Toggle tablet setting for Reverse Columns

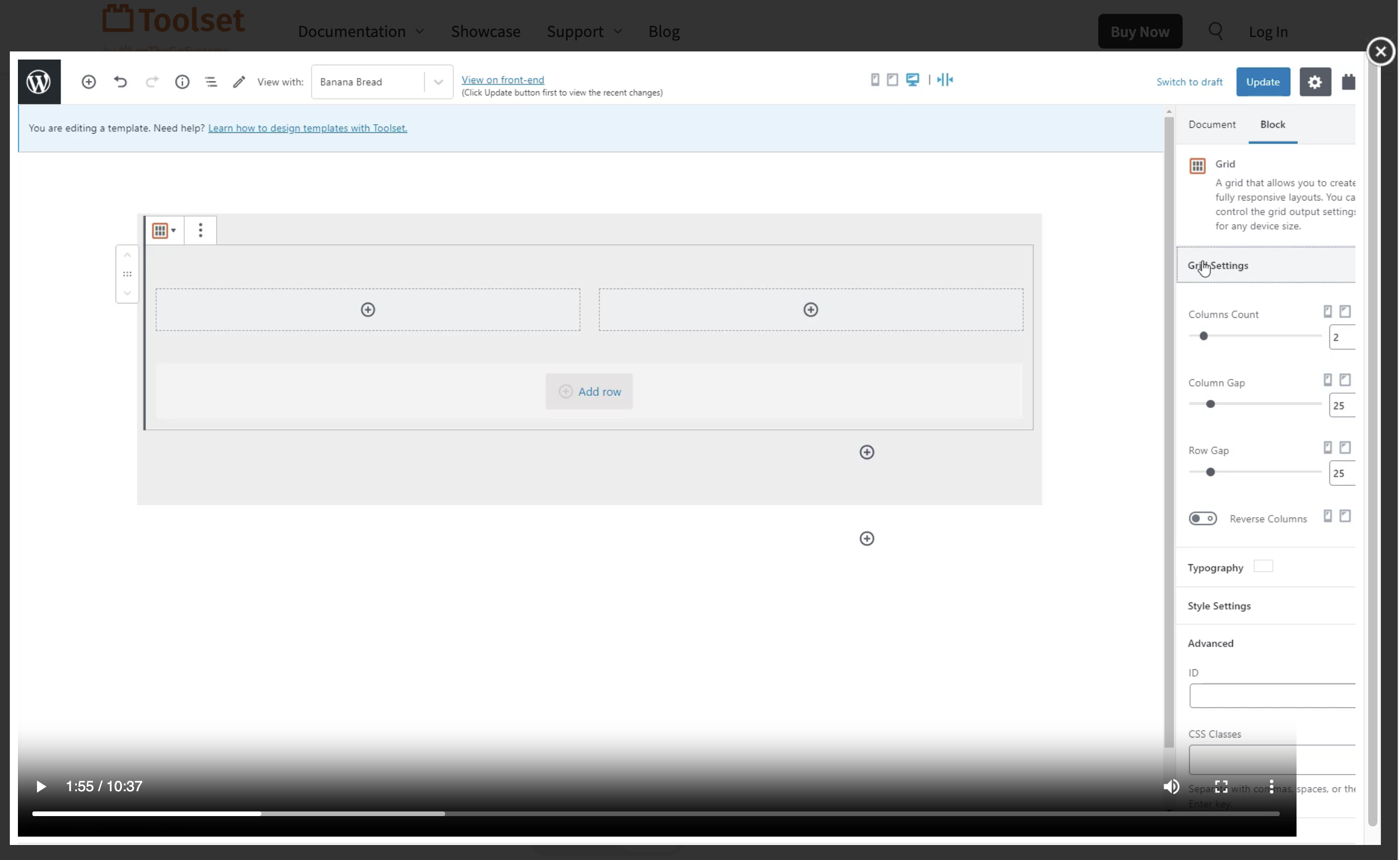(1345, 516)
